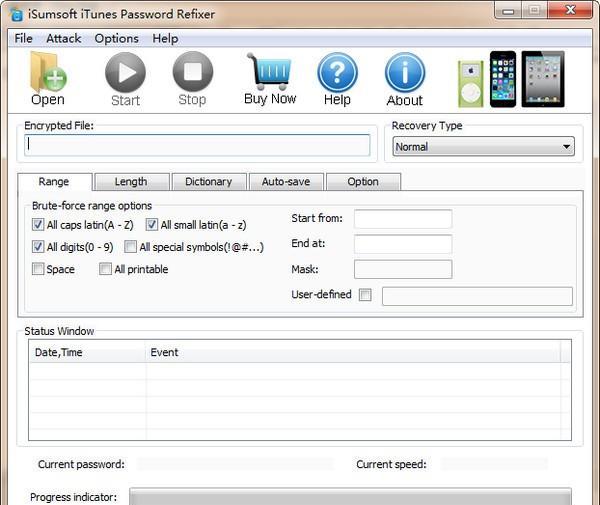Click the Event column header
Screen dimensions: 600x505
353,352
